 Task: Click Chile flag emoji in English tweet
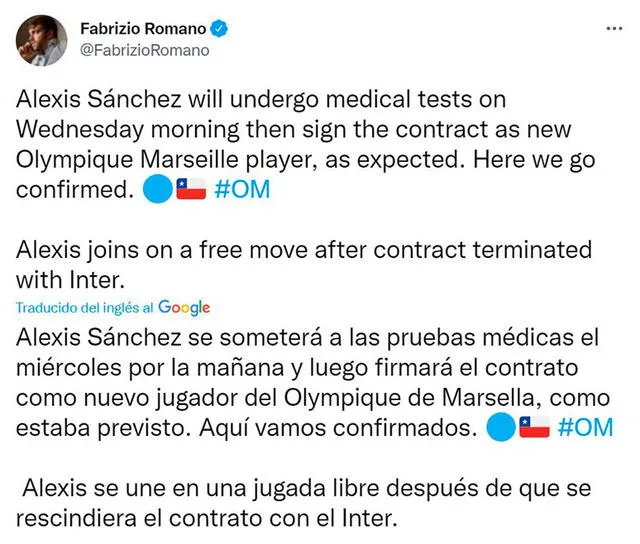[x=191, y=189]
